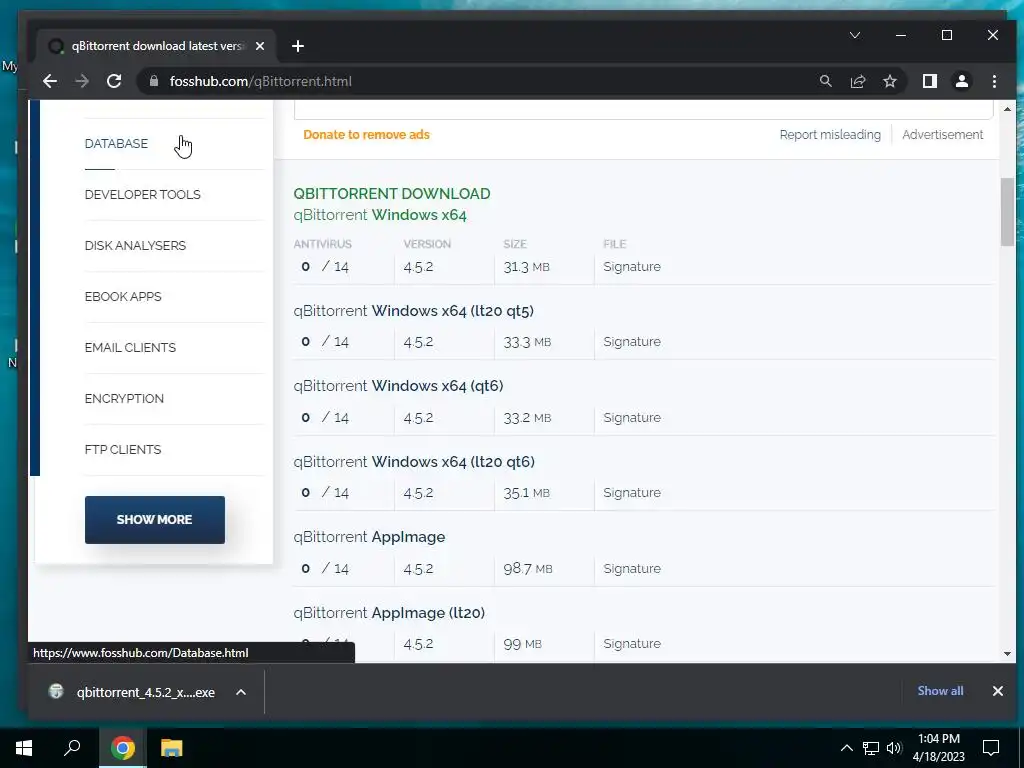Open File Explorer from the taskbar
The image size is (1024, 768).
171,748
